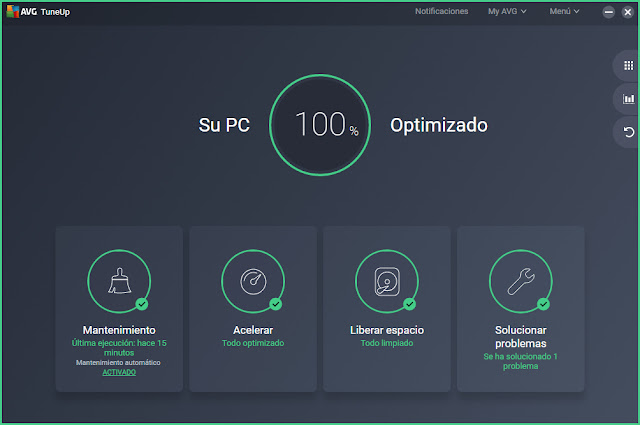Screen dimensions: 640x425
Task: Click the green checkmark on Solucionar problemas
Action: (543, 304)
